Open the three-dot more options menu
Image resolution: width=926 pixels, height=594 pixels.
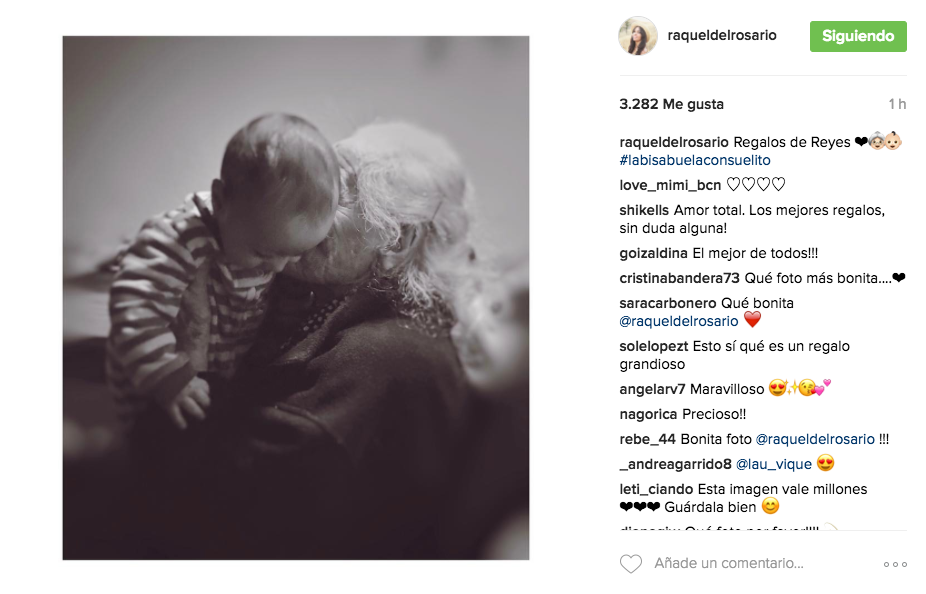tap(895, 564)
